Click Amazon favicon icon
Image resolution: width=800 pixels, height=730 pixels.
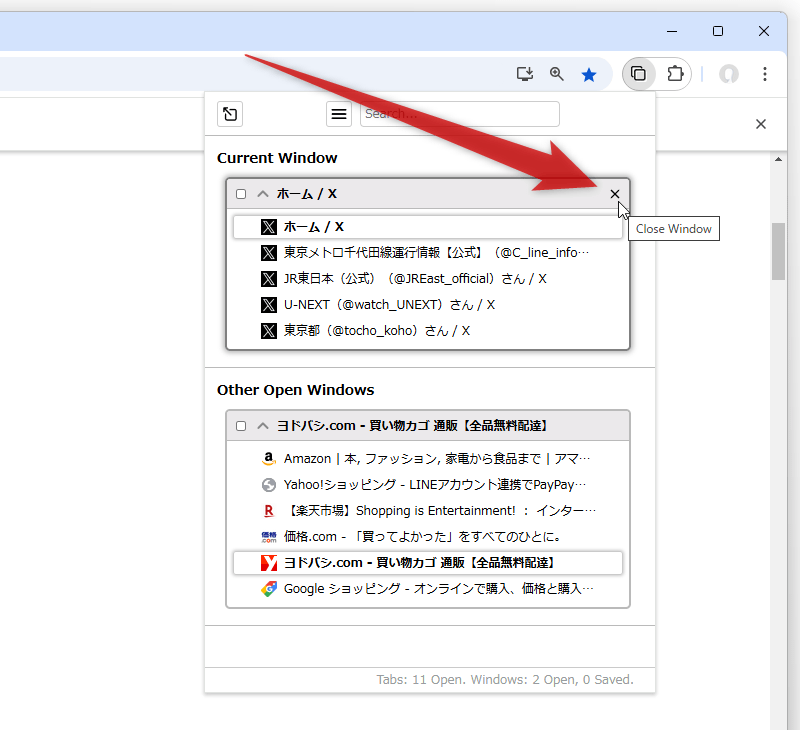tap(269, 459)
